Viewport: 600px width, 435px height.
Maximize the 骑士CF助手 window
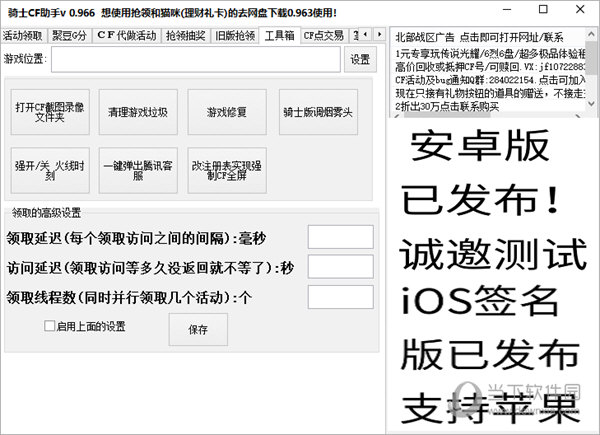click(543, 10)
